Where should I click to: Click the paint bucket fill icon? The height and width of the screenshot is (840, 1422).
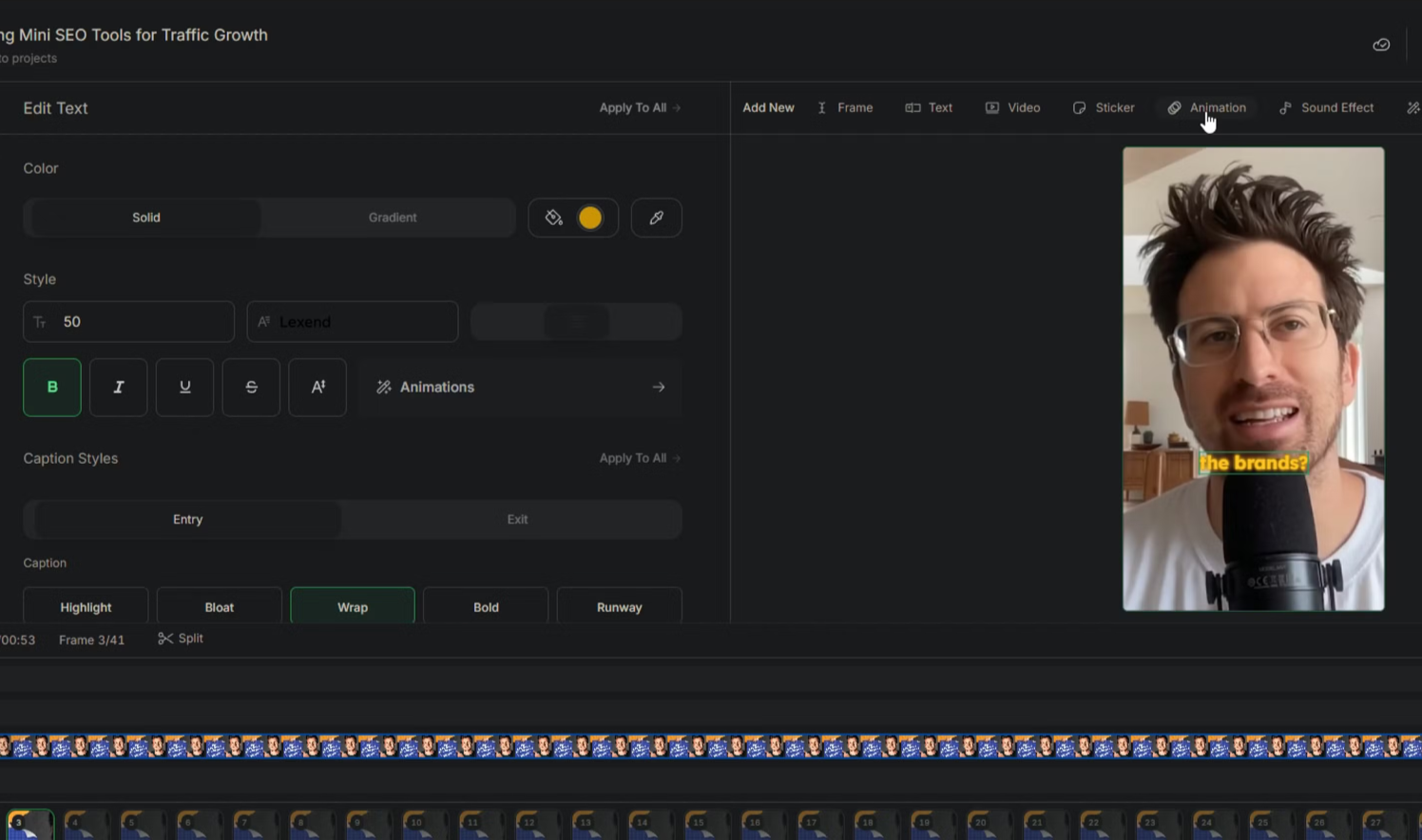click(x=554, y=218)
